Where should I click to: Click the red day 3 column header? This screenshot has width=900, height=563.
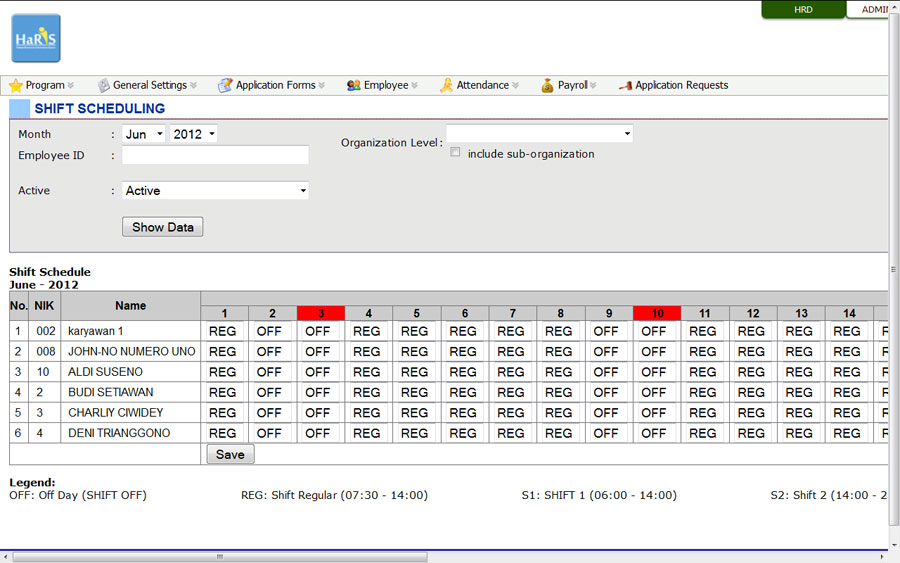point(321,313)
